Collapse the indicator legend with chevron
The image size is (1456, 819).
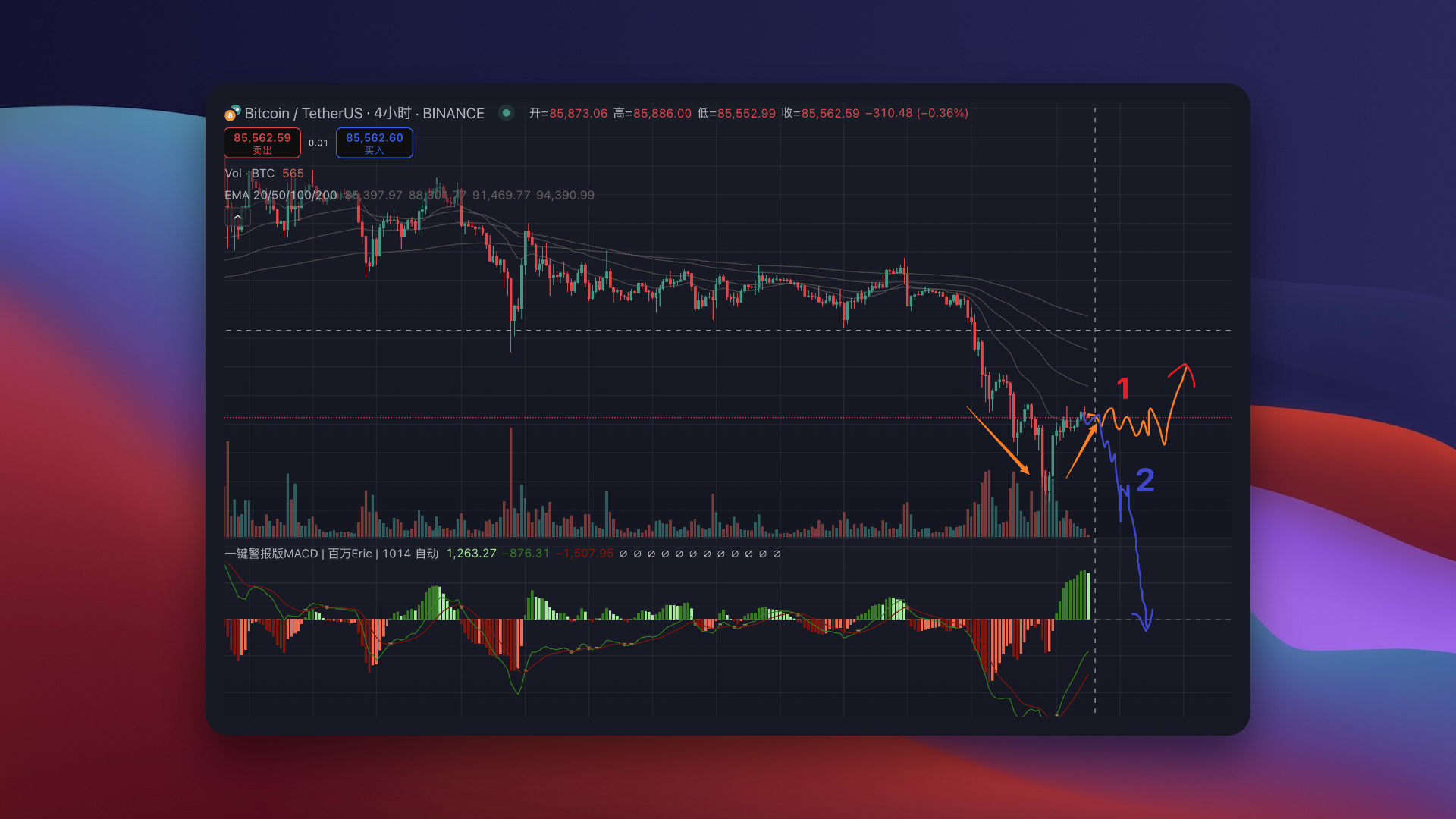point(237,217)
